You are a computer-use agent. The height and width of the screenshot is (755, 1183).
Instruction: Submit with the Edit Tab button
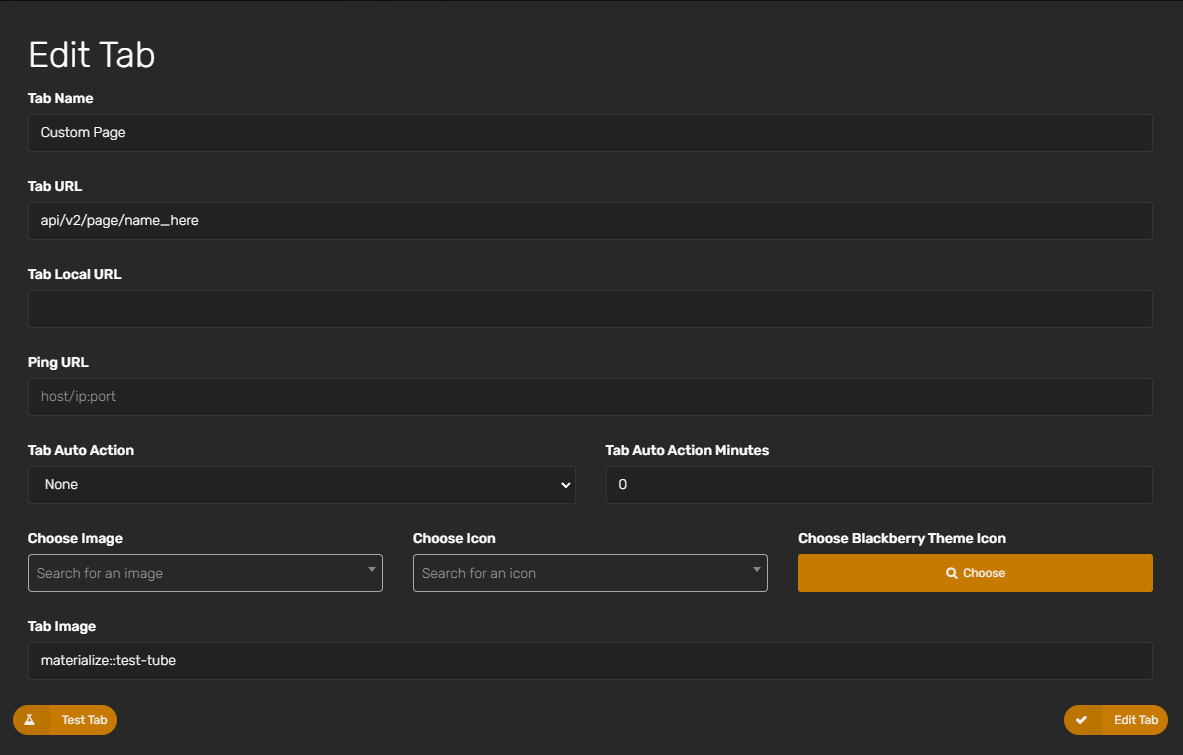pyautogui.click(x=1116, y=720)
